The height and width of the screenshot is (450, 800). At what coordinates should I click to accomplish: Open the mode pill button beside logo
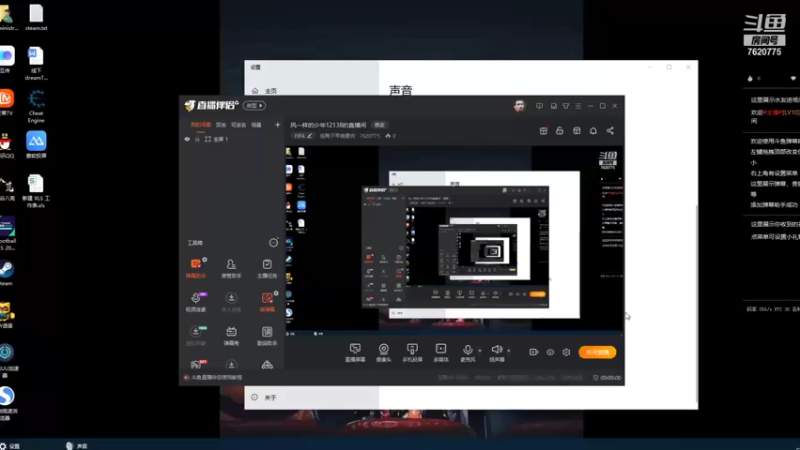(x=254, y=106)
